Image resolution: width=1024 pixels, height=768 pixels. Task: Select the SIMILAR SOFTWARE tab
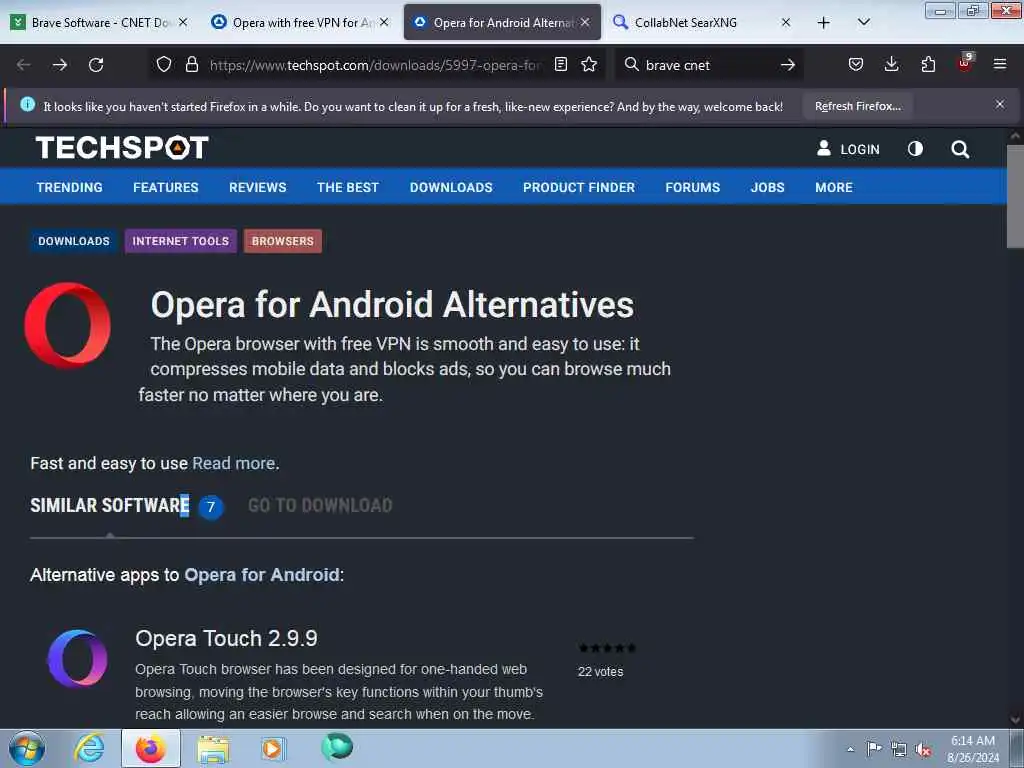click(x=110, y=505)
